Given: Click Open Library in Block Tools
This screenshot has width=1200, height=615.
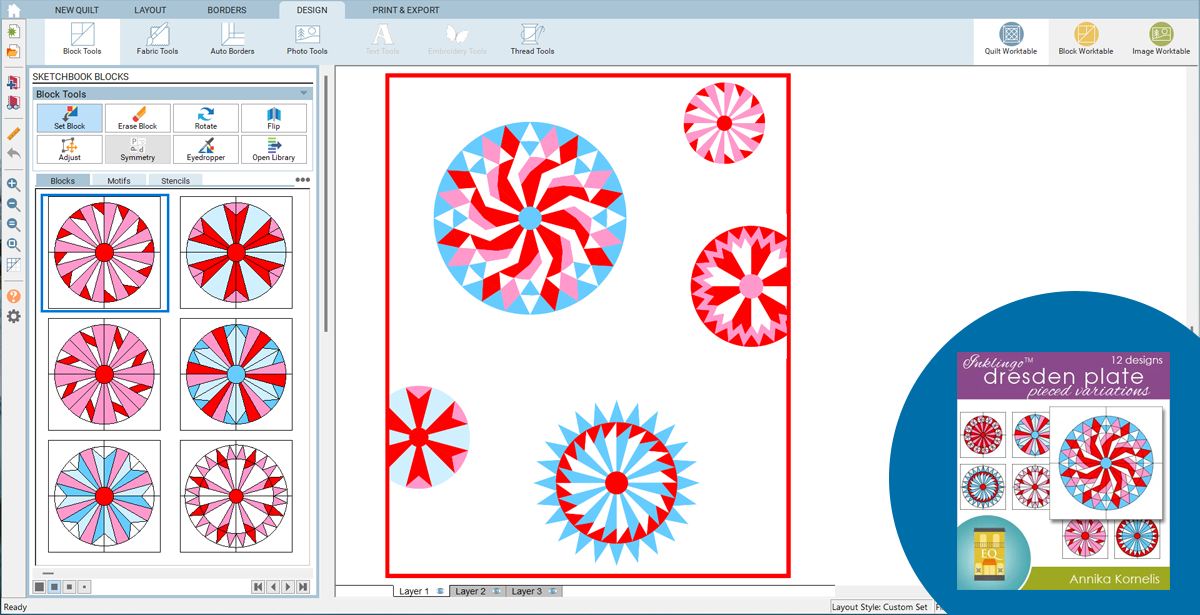Looking at the screenshot, I should 274,149.
